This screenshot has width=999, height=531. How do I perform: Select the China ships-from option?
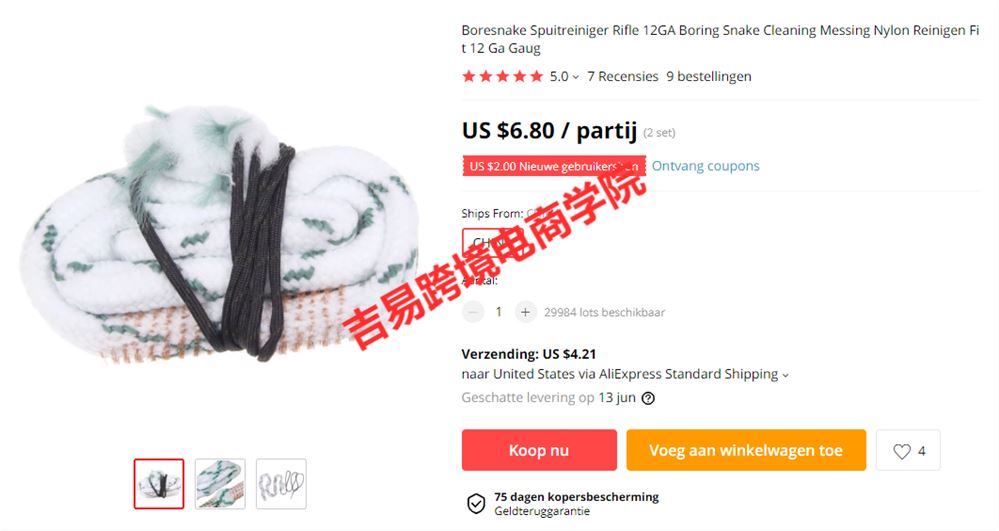pos(484,242)
